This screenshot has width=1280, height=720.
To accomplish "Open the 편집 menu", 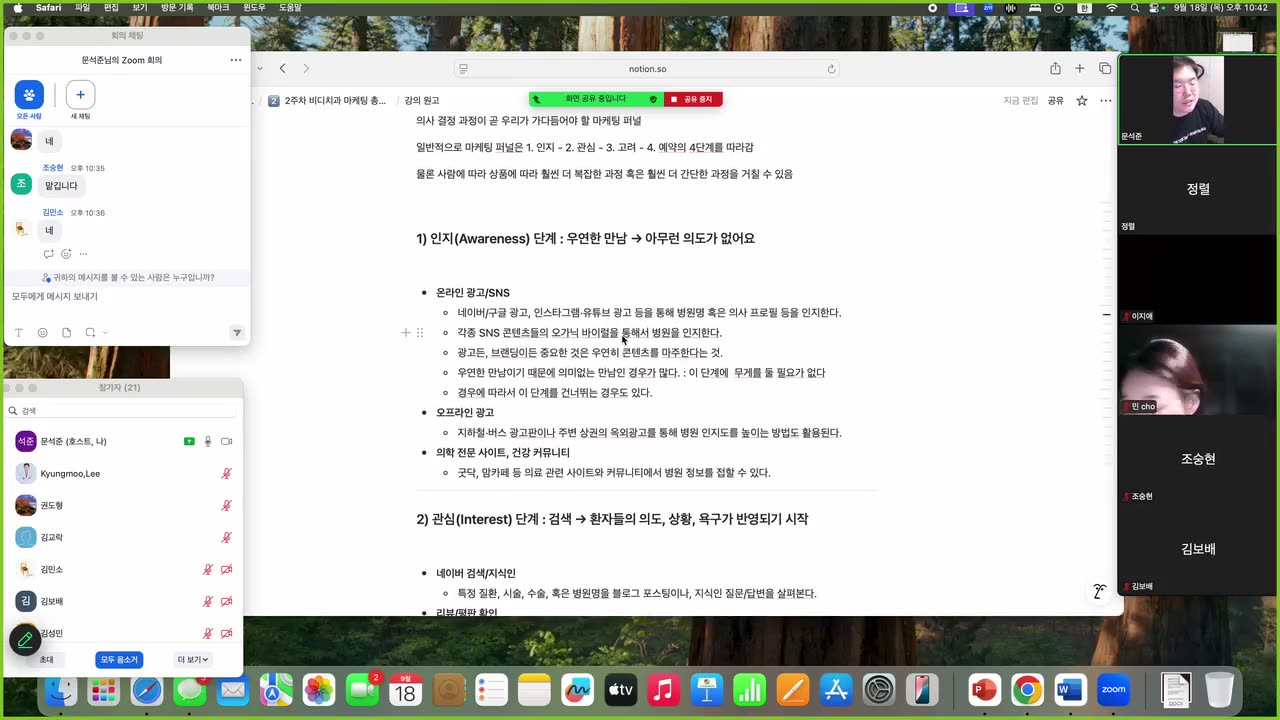I will tap(111, 8).
